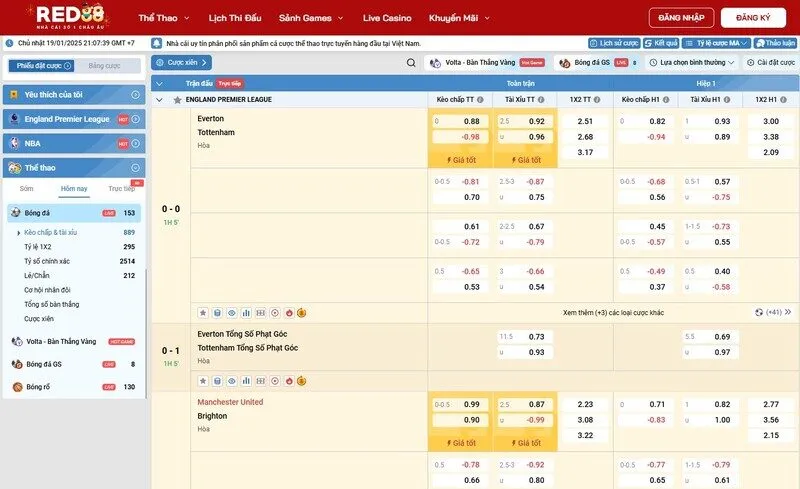This screenshot has height=489, width=800.
Task: Switch to Bảng cược toggle
Action: [105, 66]
